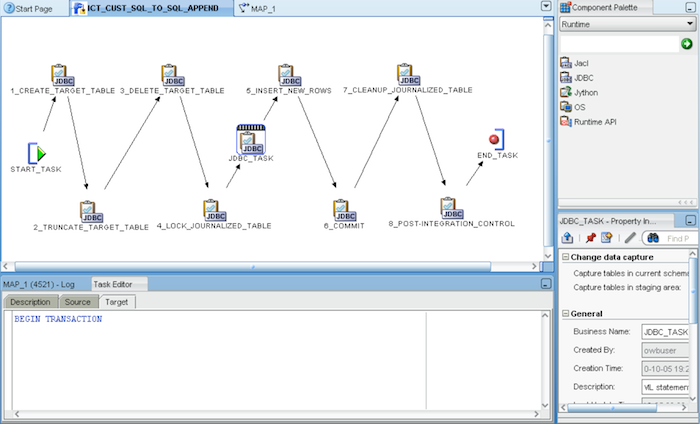Click the red pushpin icon in Property Inspector
Screen dimensions: 700x424
(591, 238)
